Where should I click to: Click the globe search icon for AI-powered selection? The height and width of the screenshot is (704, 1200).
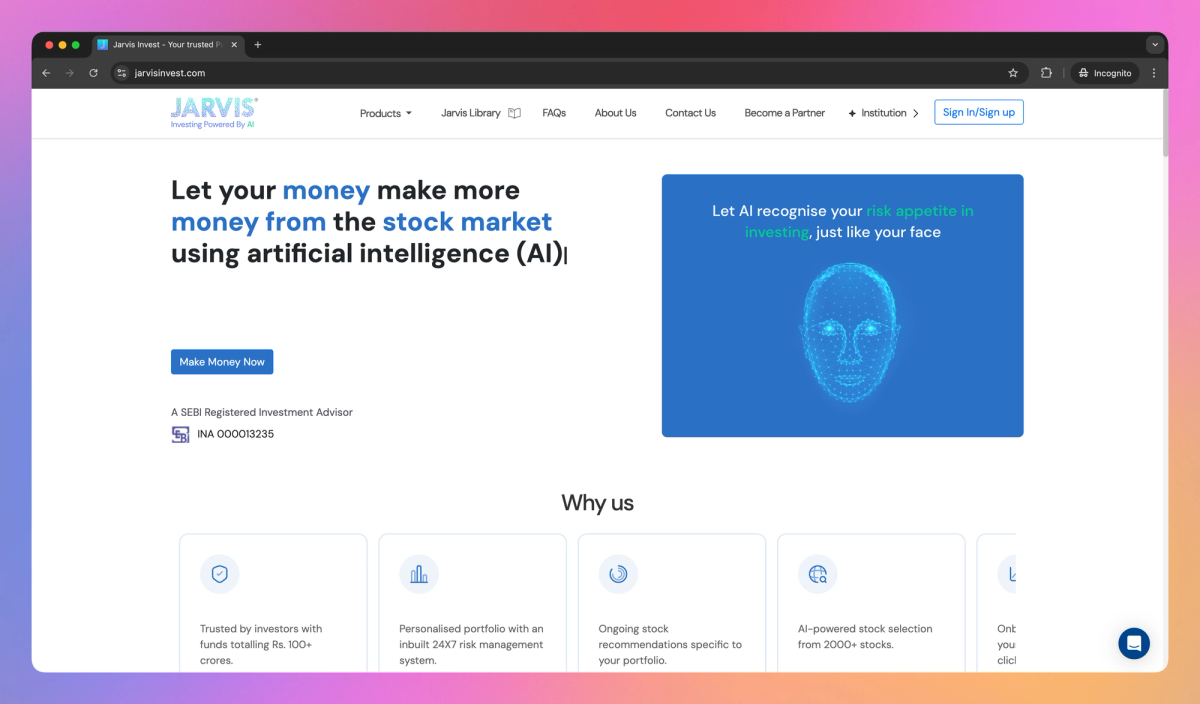(x=817, y=574)
